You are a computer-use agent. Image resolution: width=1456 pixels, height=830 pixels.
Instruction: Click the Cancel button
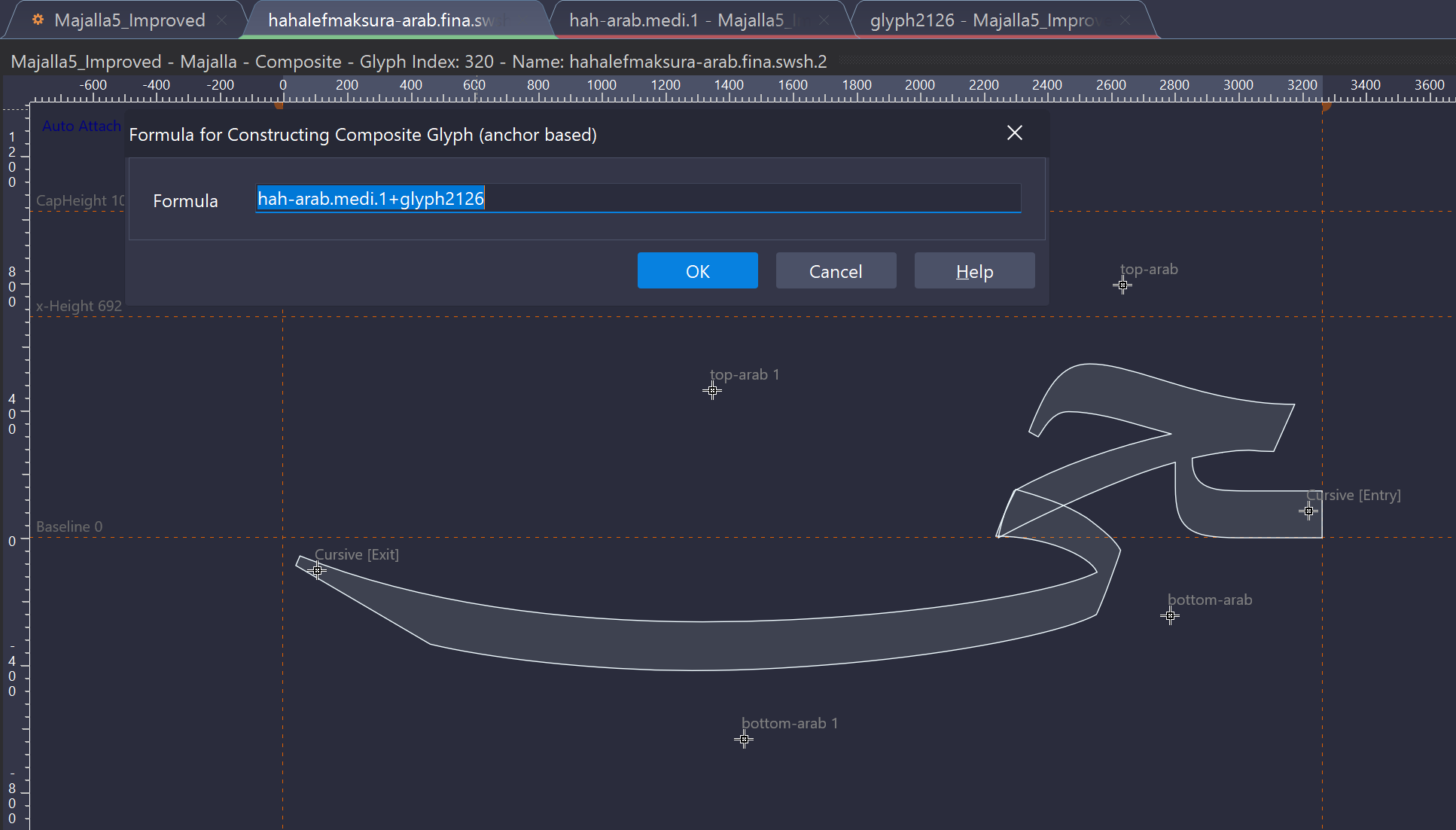click(x=836, y=271)
